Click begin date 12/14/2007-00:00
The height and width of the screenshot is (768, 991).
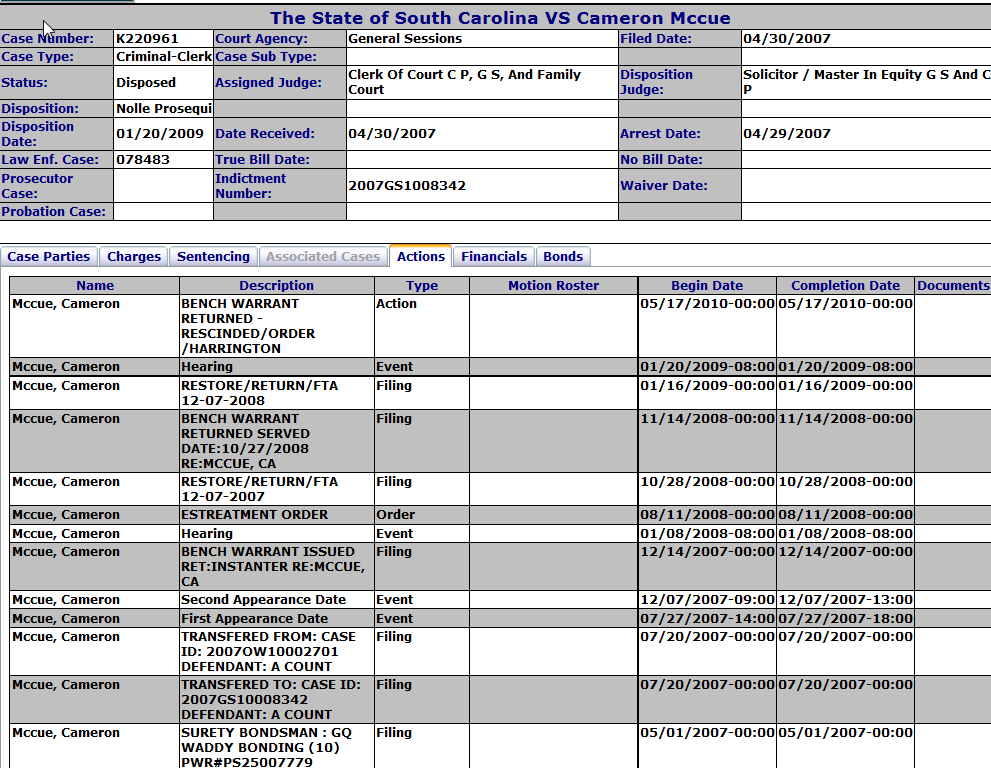click(707, 551)
